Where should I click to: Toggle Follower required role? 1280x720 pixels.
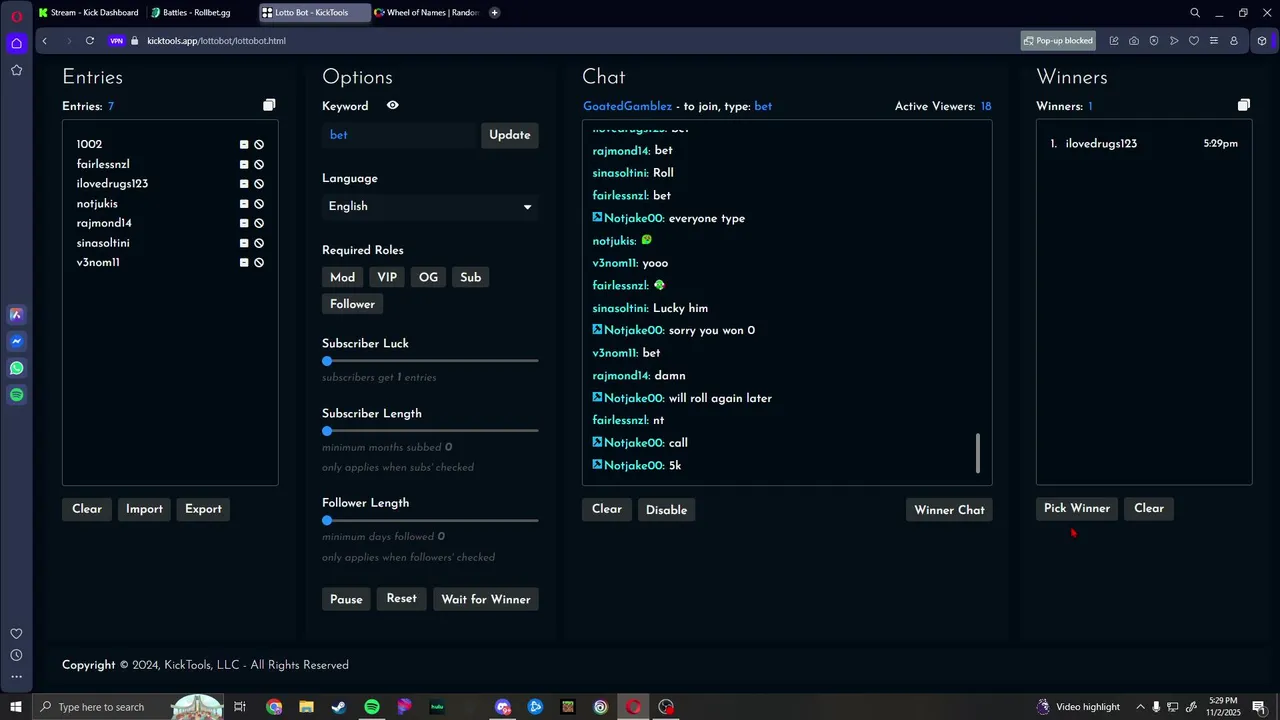click(352, 304)
